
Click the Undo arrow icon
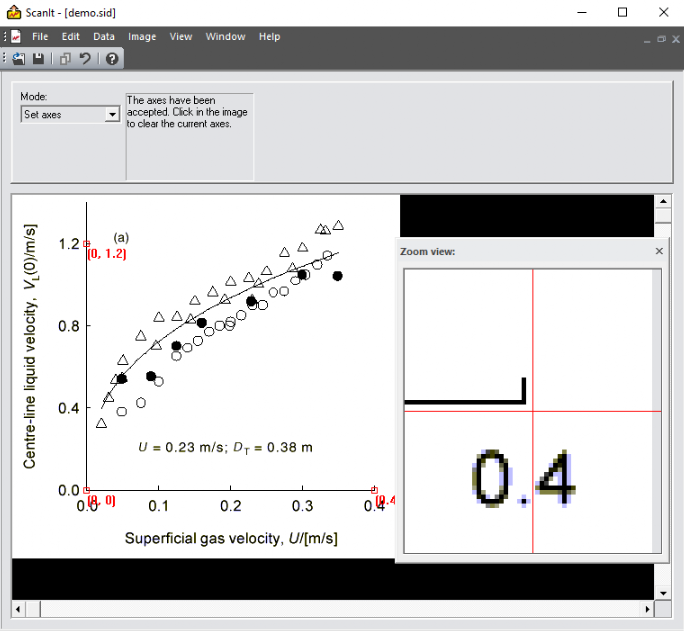[85, 58]
